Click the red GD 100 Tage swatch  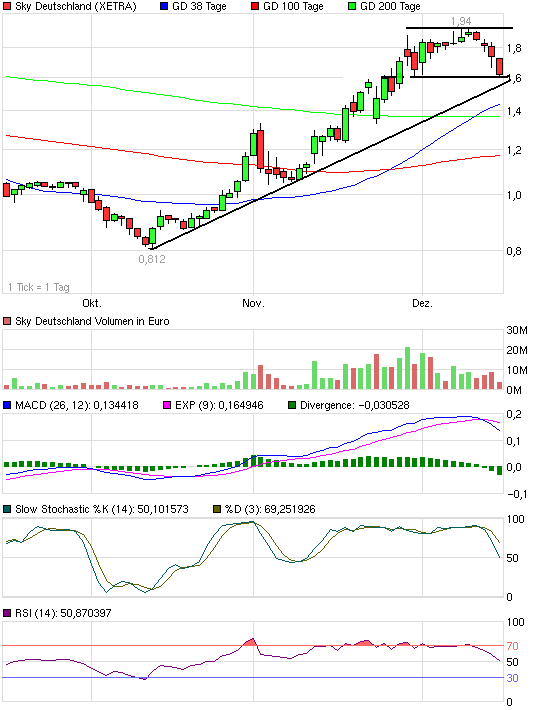(x=255, y=6)
